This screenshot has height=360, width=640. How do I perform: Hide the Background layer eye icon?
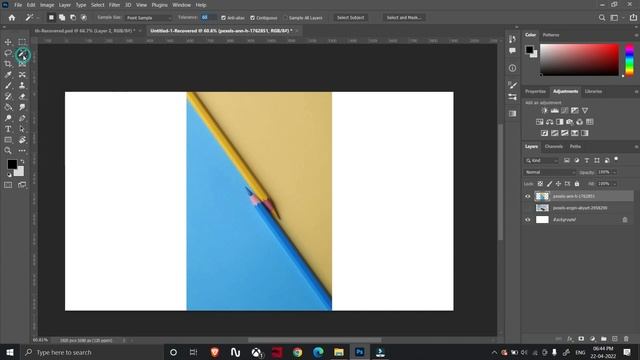(527, 220)
